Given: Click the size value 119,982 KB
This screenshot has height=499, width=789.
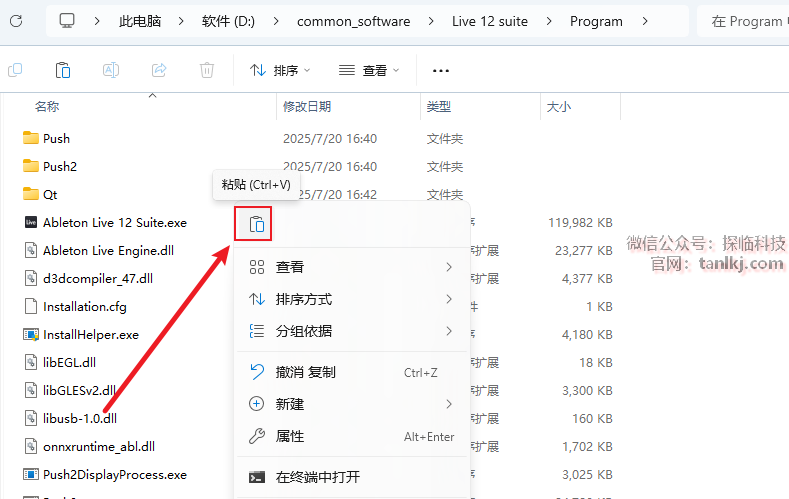Looking at the screenshot, I should coord(580,222).
